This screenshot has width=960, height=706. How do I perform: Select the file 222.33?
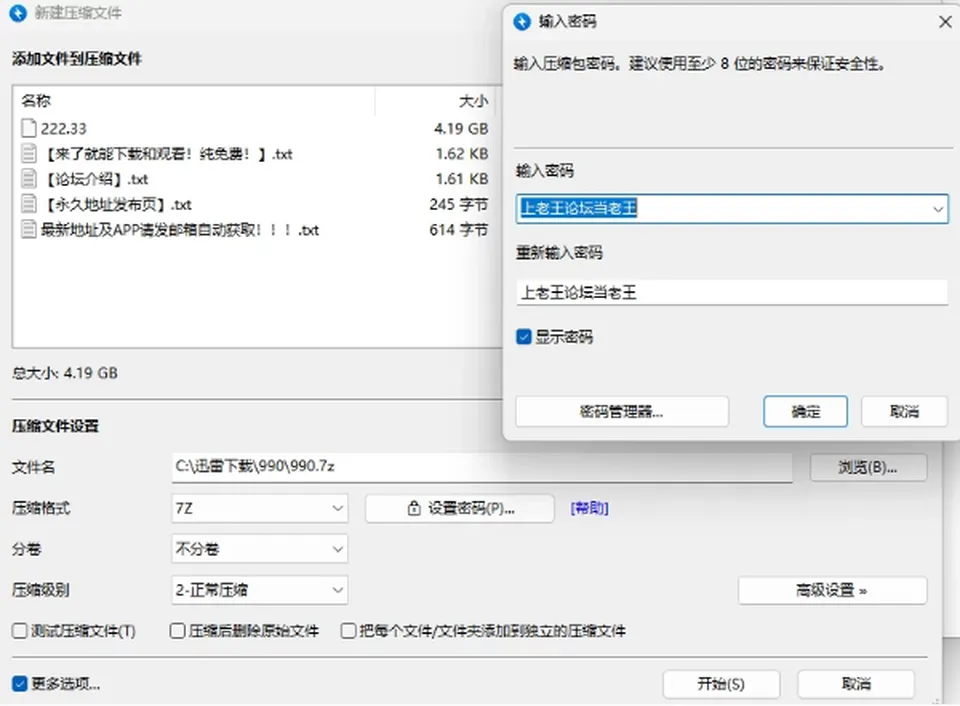64,129
